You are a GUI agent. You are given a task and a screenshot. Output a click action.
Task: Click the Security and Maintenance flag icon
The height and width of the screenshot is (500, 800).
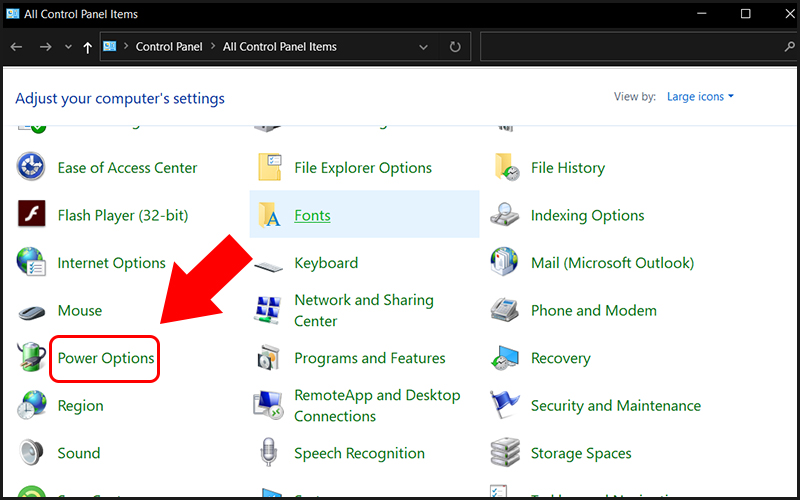(x=505, y=405)
